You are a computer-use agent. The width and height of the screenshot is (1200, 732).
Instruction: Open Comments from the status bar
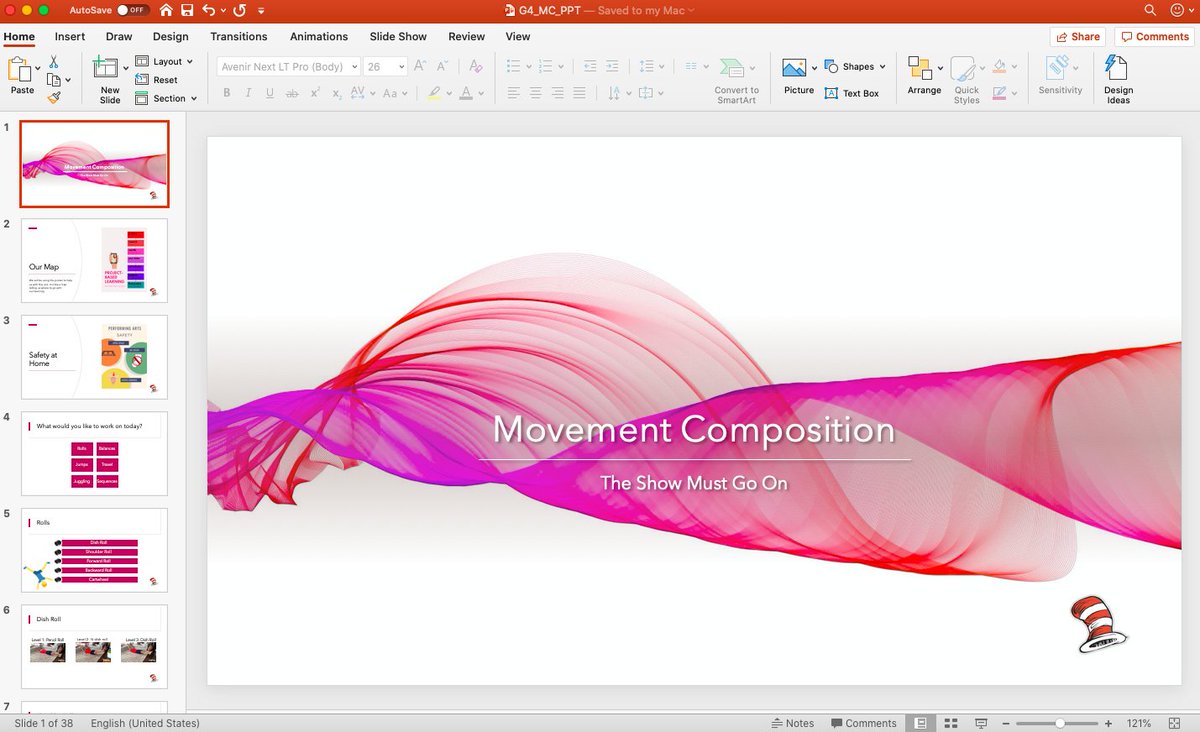(862, 723)
